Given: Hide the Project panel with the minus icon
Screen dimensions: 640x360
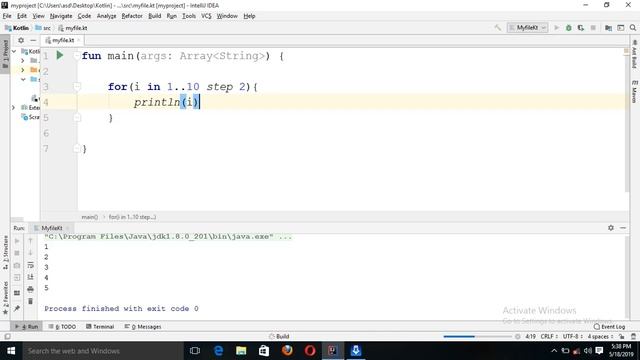Looking at the screenshot, I should click(33, 40).
